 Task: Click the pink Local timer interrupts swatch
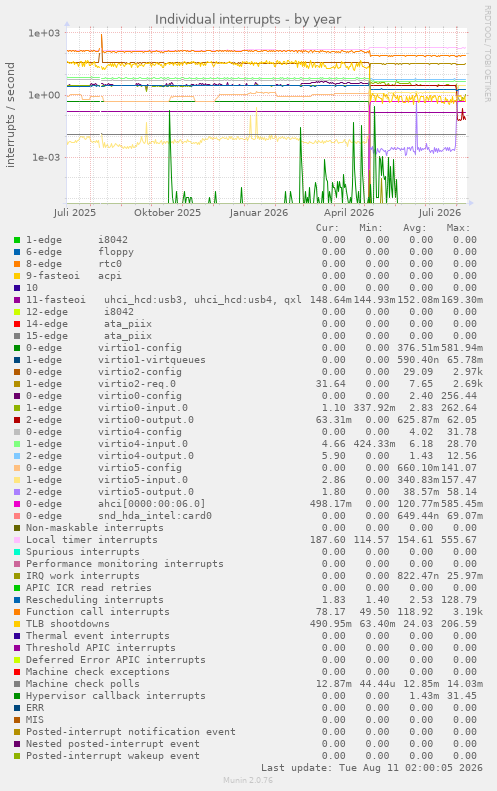[x=17, y=540]
